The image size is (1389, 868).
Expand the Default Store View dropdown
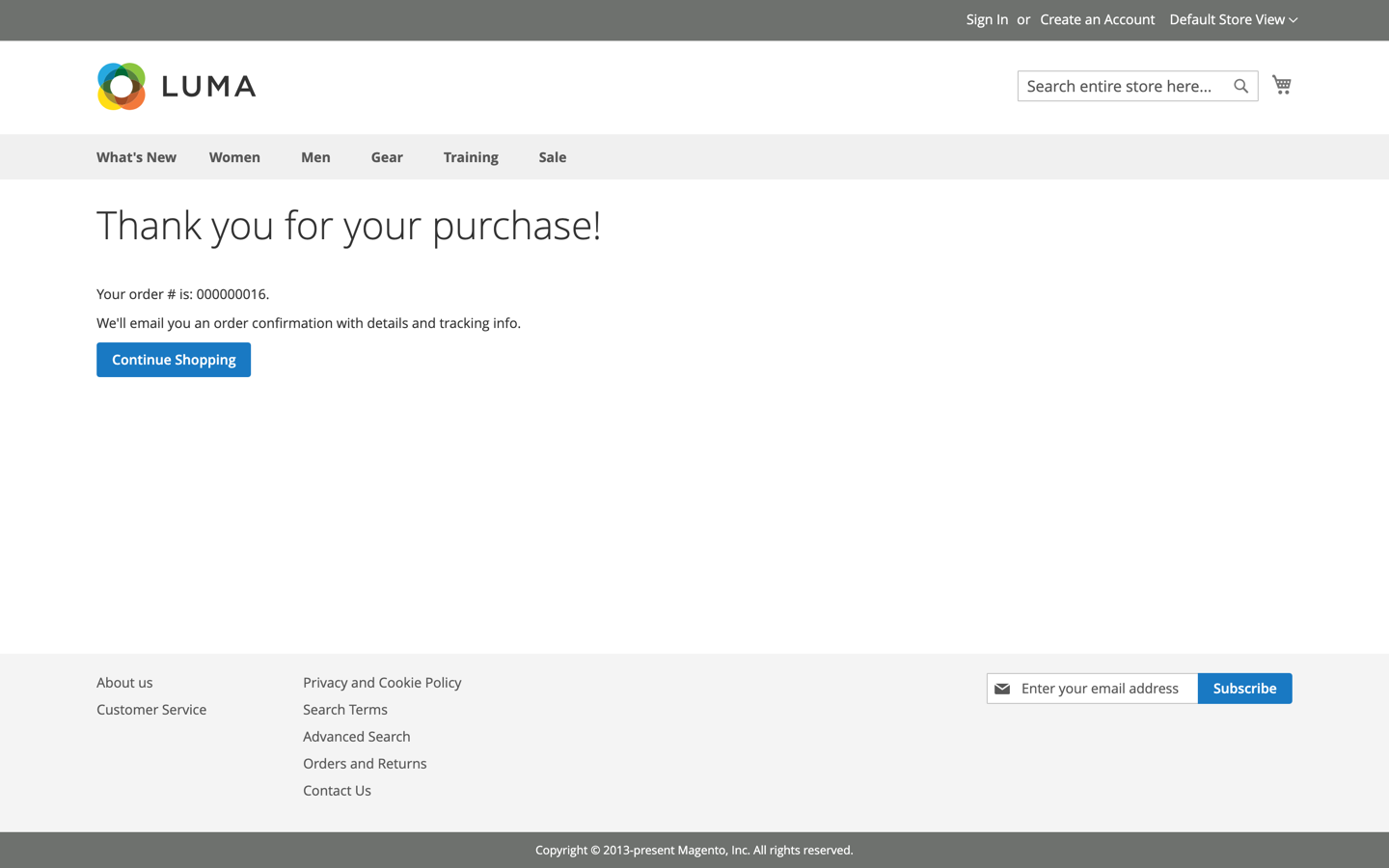1234,19
